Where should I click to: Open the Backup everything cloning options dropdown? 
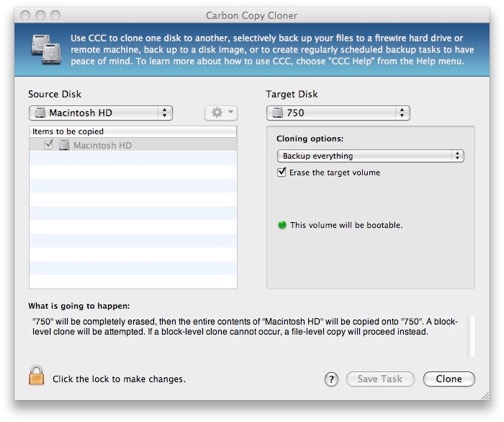click(x=370, y=156)
